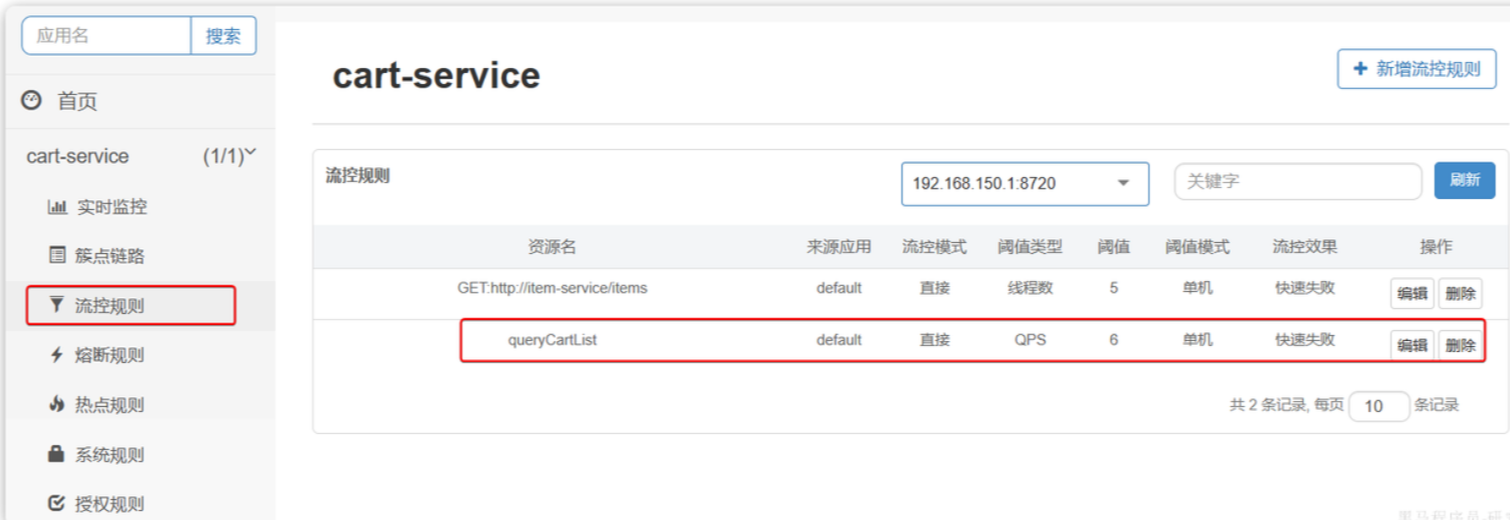Focus the 应用名 search input field
The height and width of the screenshot is (520, 1510).
(107, 36)
